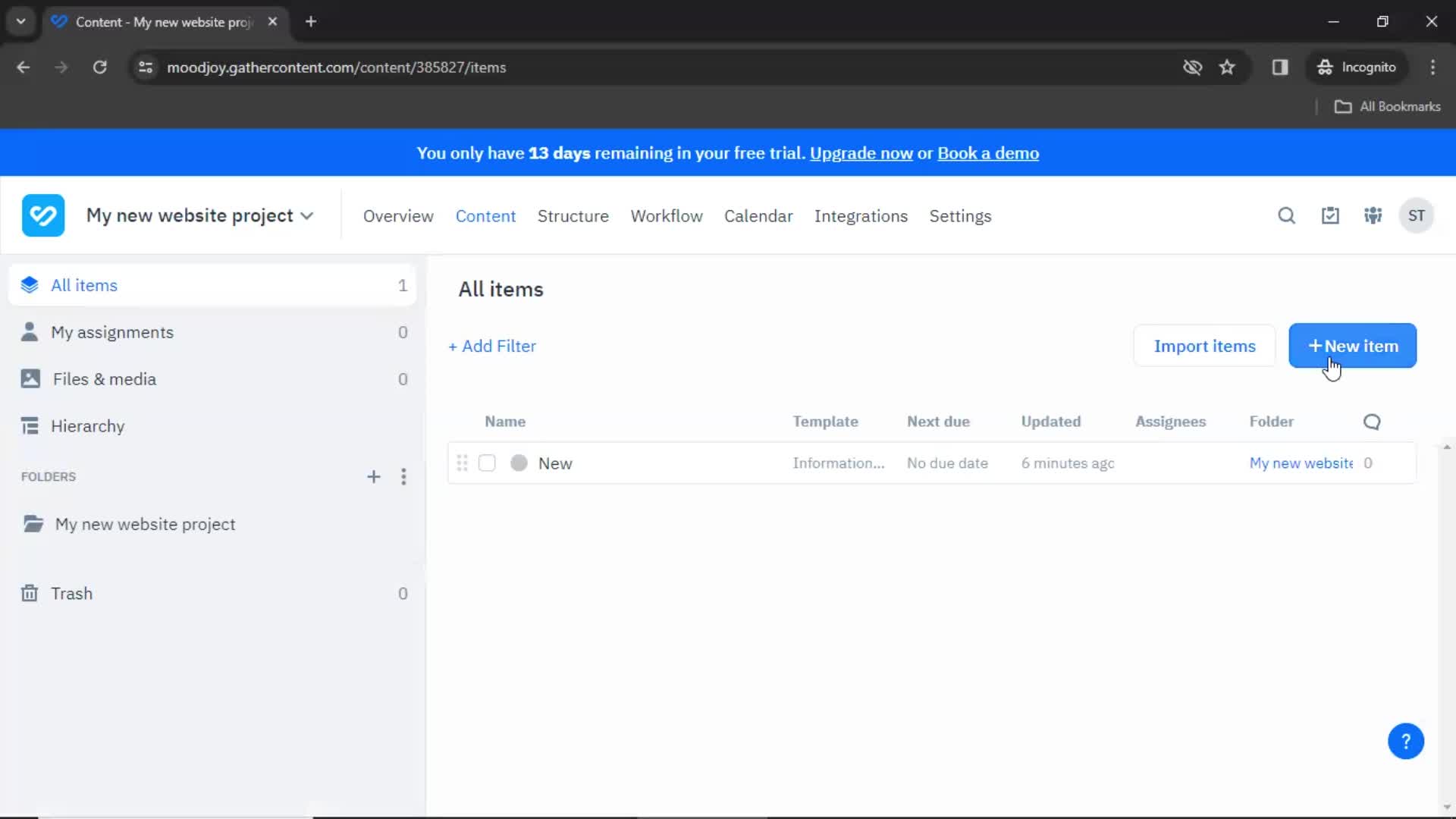
Task: Click the Incognito indicator
Action: click(x=1357, y=67)
